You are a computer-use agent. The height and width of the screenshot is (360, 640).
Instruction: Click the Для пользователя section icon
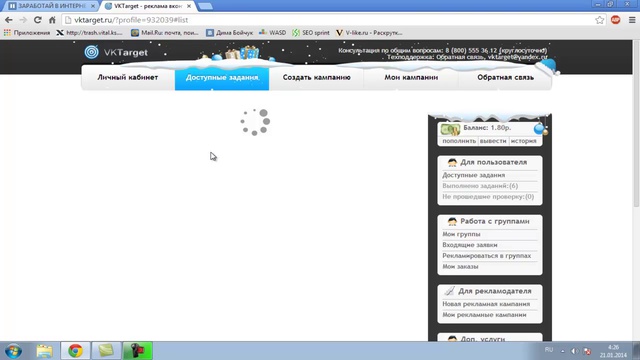pyautogui.click(x=452, y=162)
